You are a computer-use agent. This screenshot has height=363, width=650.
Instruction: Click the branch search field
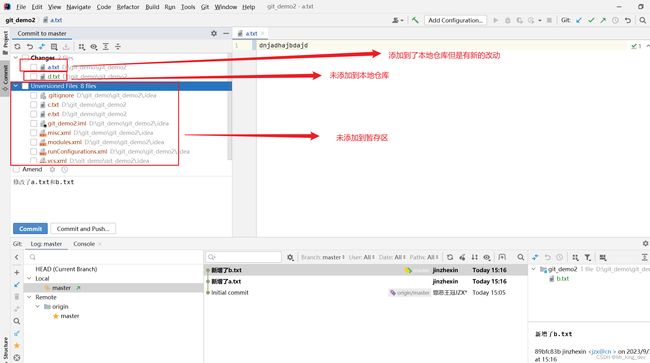pos(114,257)
